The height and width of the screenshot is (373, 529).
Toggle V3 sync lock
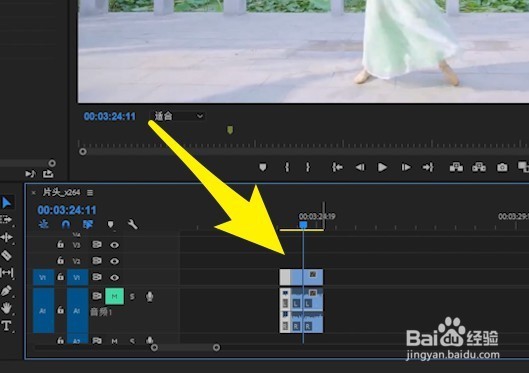tap(97, 244)
